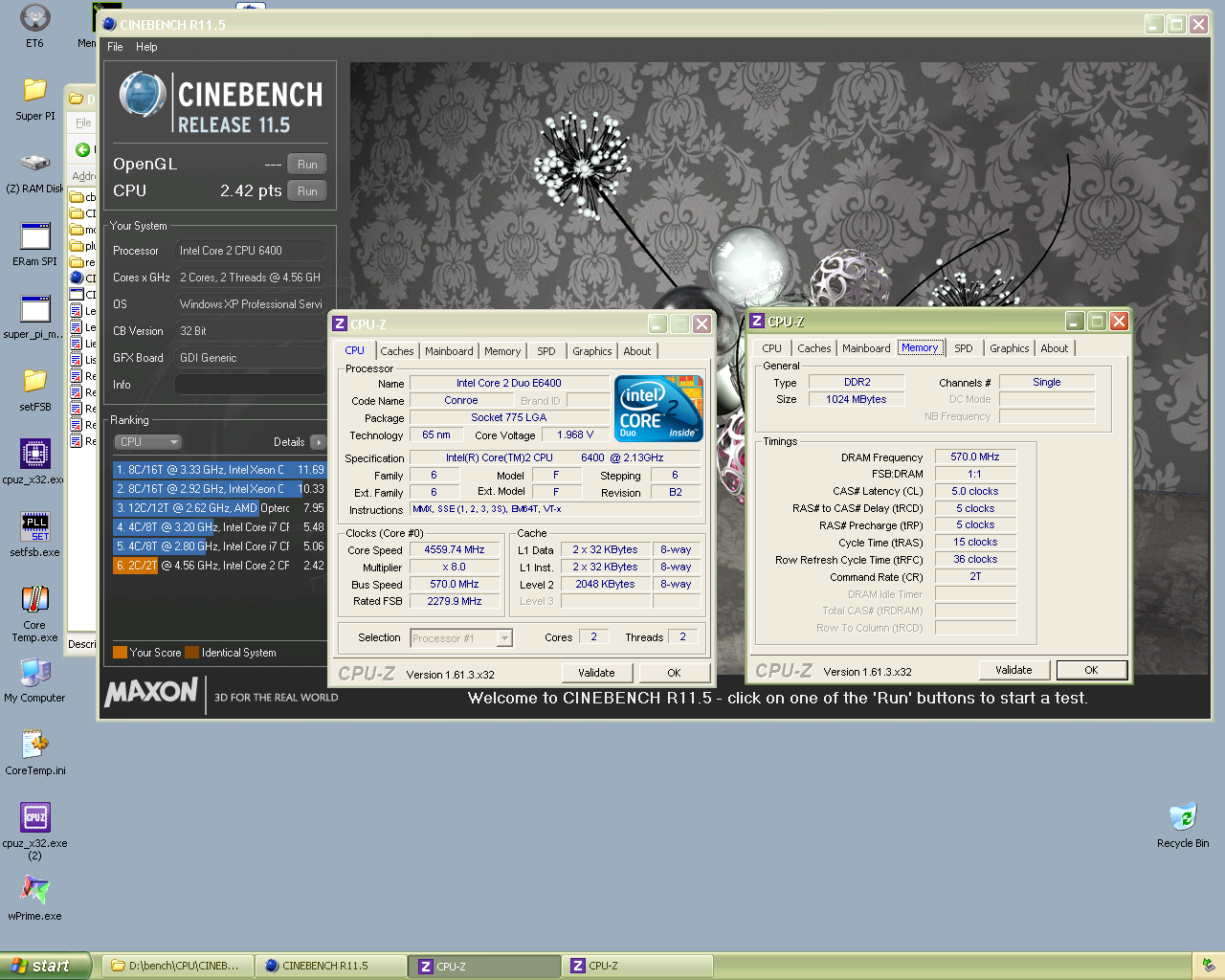Launch the cpuz_x32.exe (2) desktop icon
This screenshot has height=980, width=1225.
coord(35,817)
